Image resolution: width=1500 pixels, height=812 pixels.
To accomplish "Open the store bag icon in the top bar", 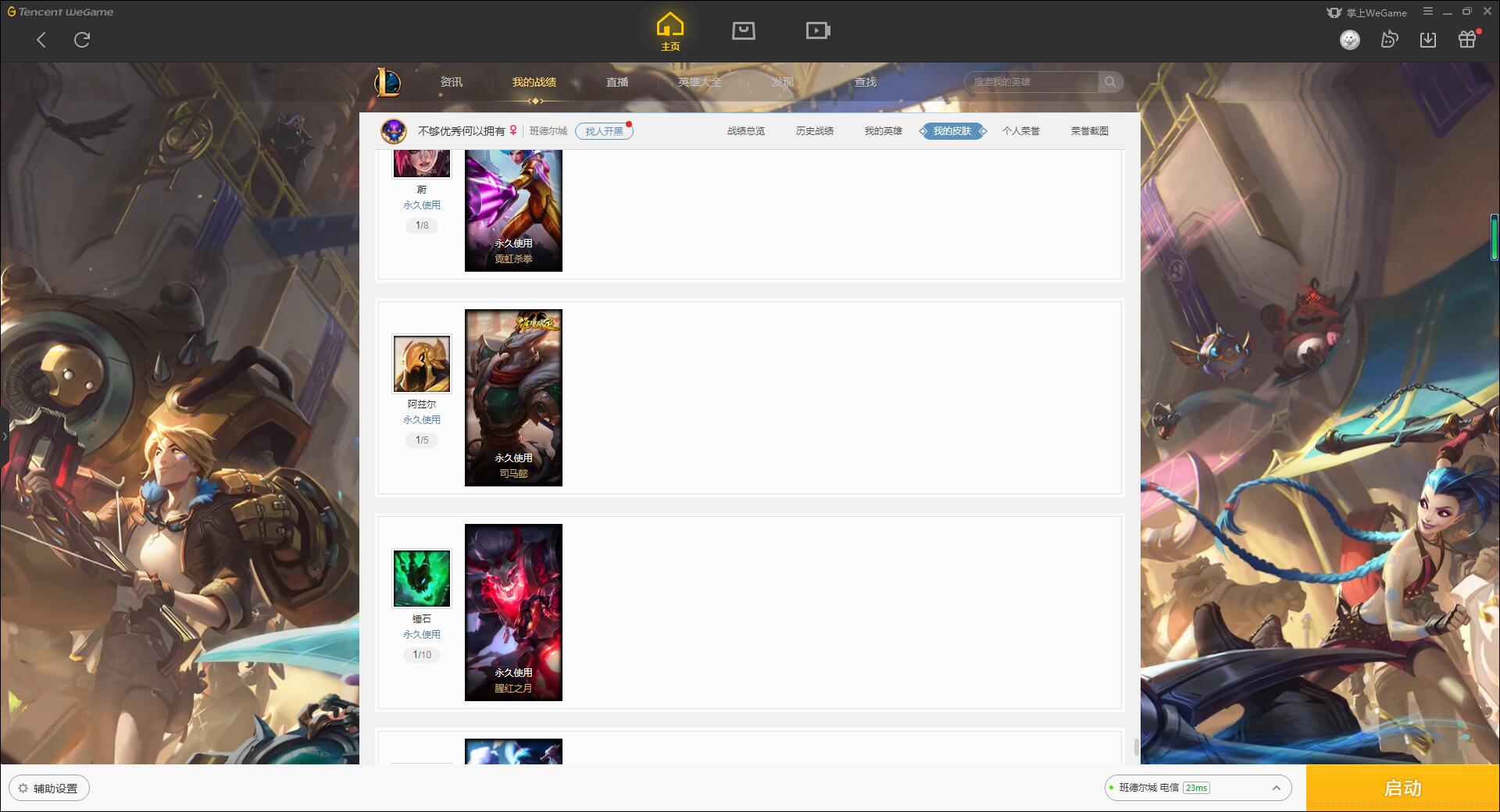I will click(744, 30).
